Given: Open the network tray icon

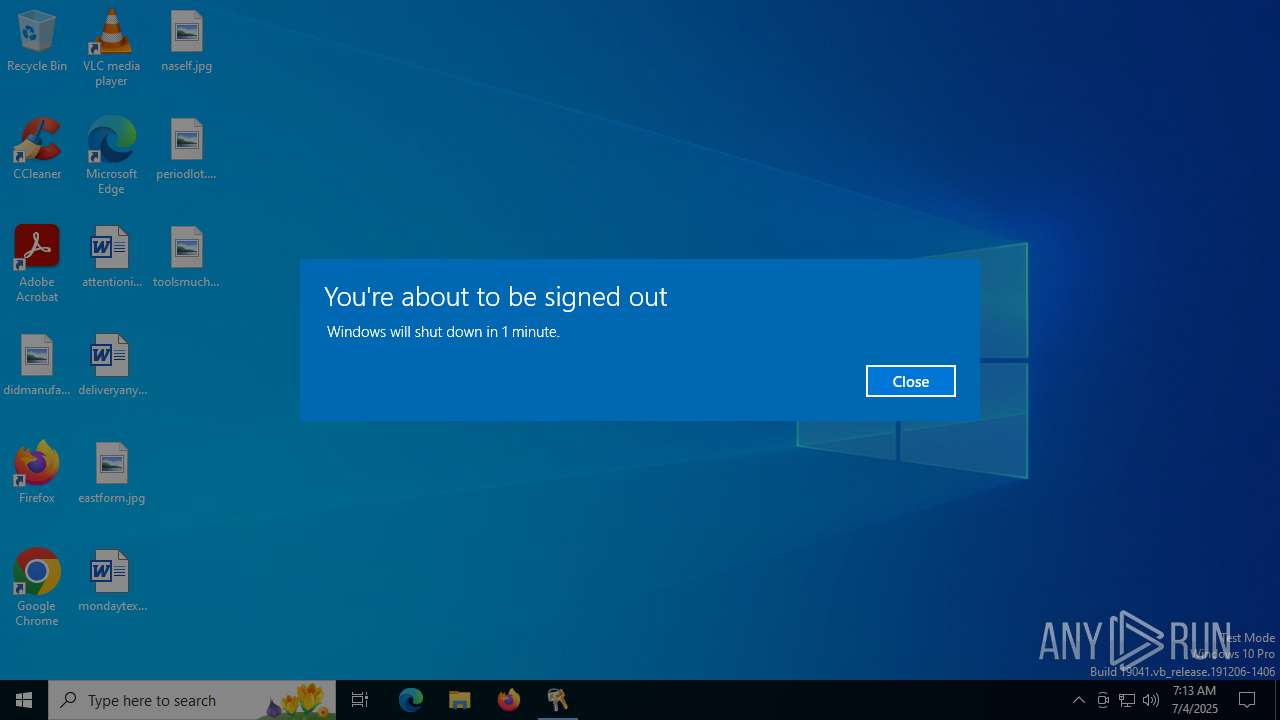Looking at the screenshot, I should click(1127, 700).
